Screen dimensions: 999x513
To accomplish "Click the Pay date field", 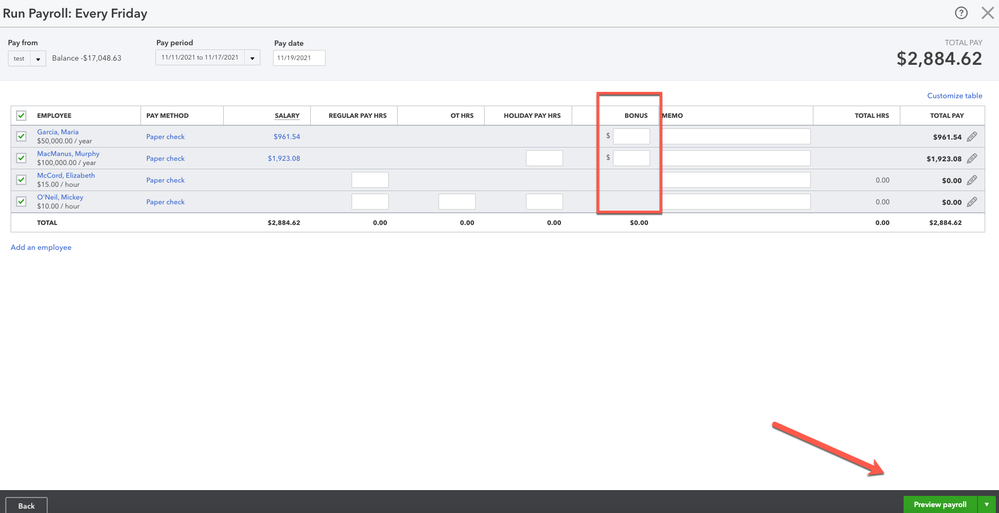I will [x=298, y=58].
